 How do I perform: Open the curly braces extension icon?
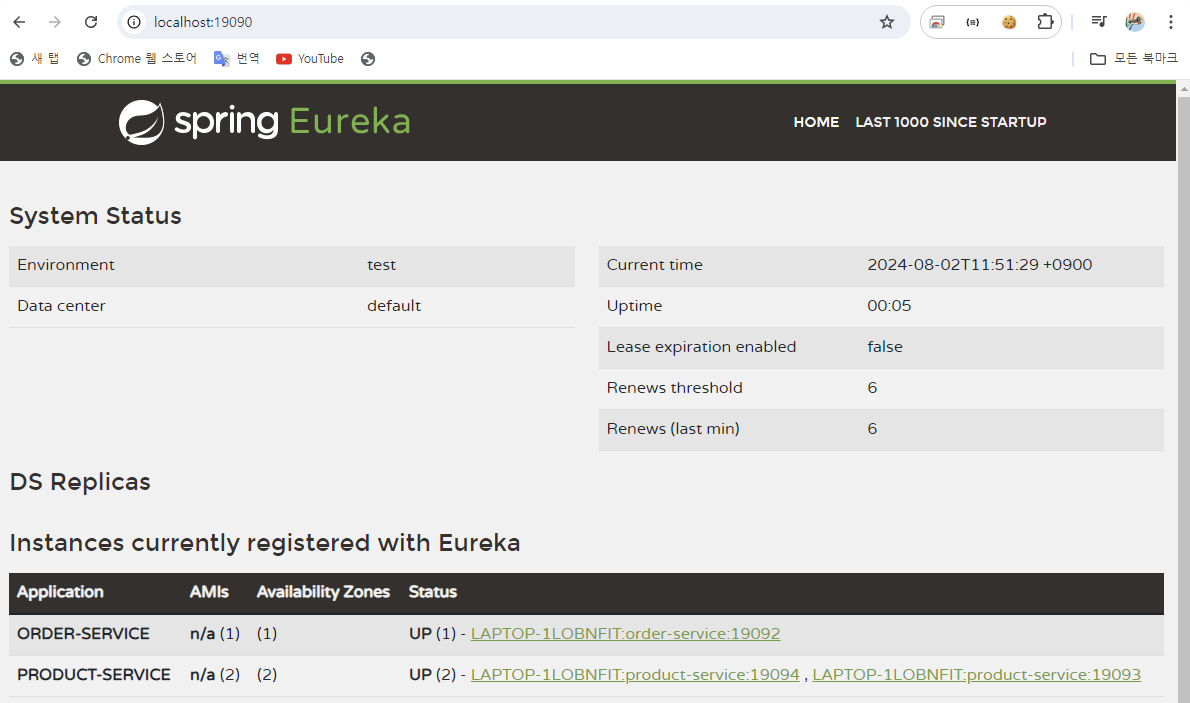tap(972, 22)
